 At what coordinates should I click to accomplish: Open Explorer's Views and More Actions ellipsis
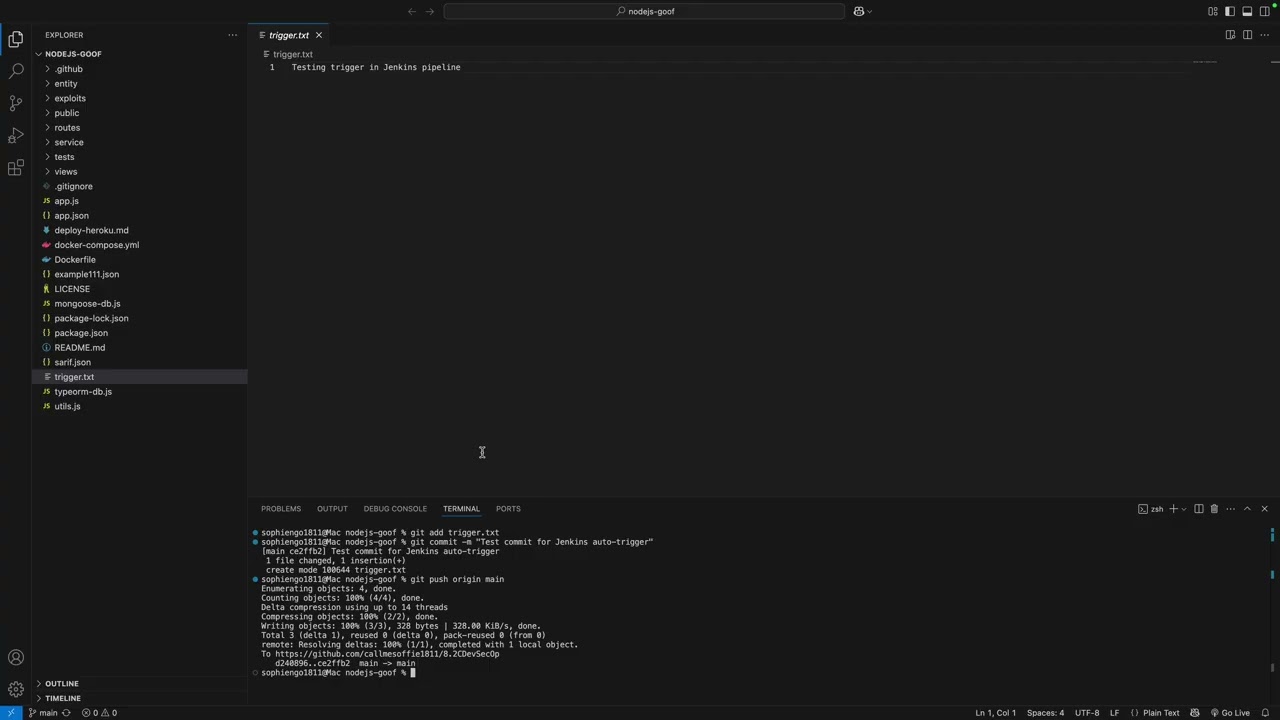point(233,35)
